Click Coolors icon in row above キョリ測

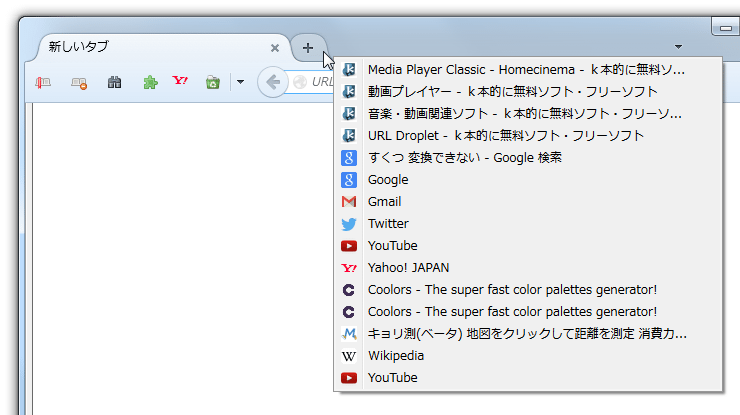(349, 312)
